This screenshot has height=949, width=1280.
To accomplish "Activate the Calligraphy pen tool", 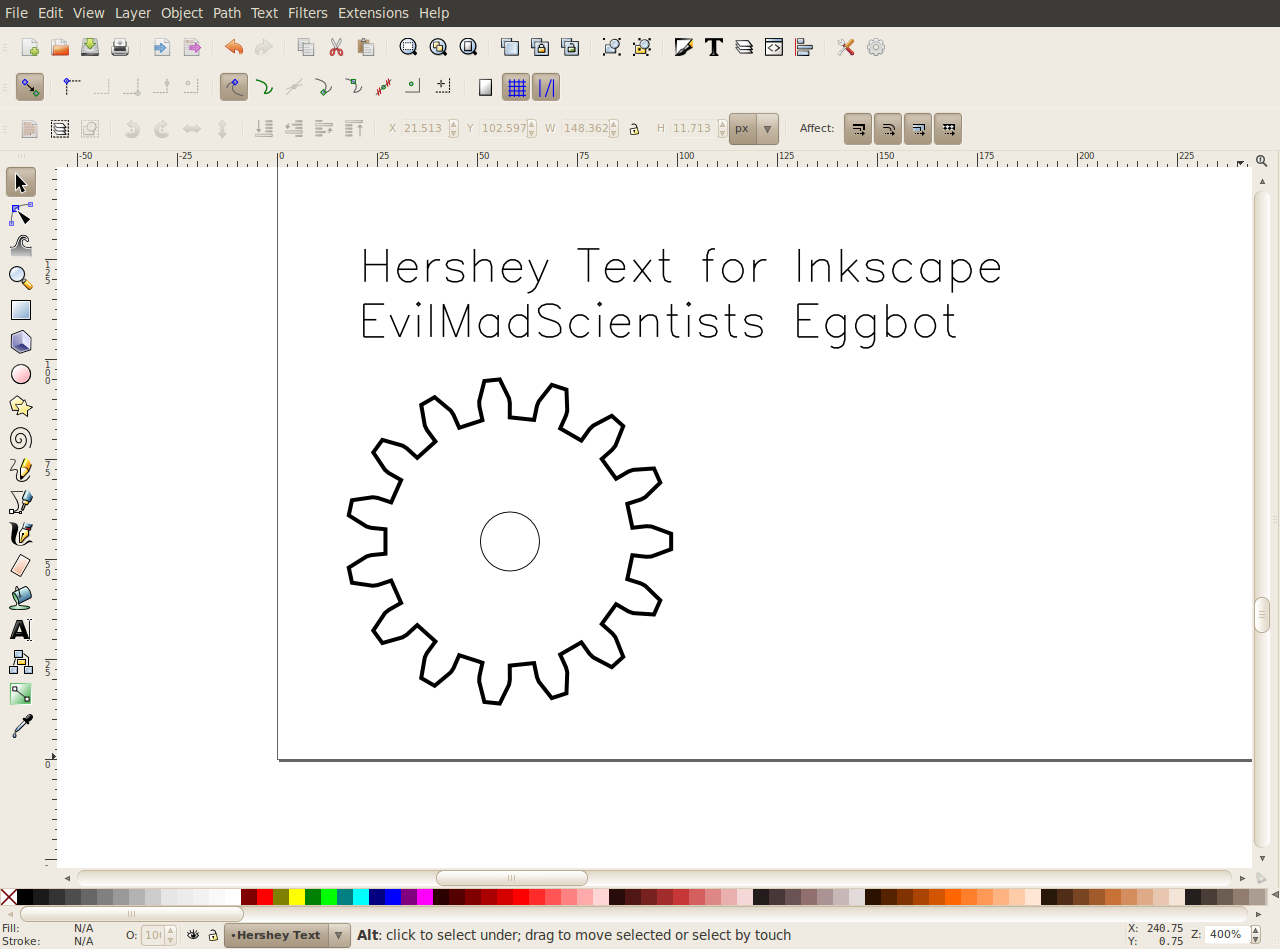I will 21,534.
